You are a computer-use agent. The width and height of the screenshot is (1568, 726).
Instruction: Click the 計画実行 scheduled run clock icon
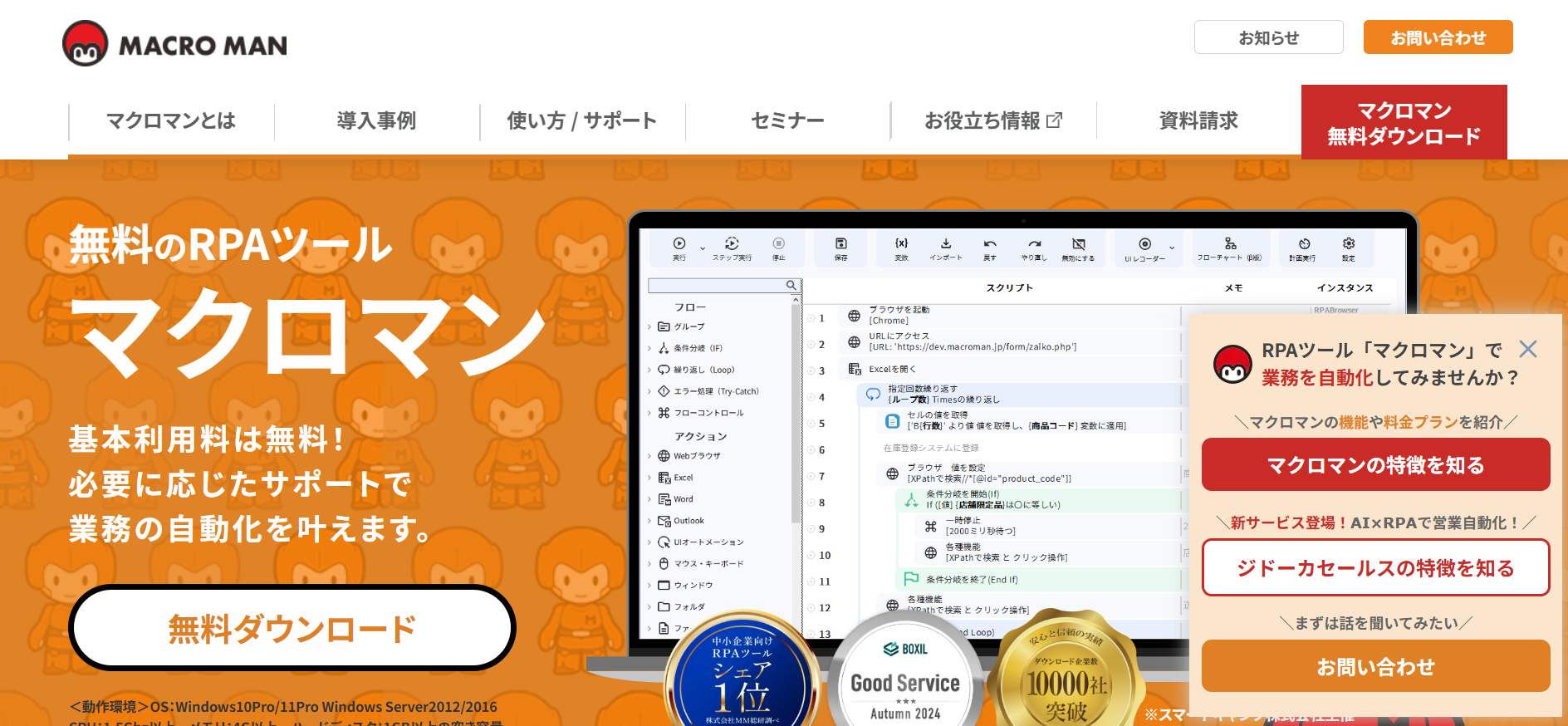coord(1304,244)
